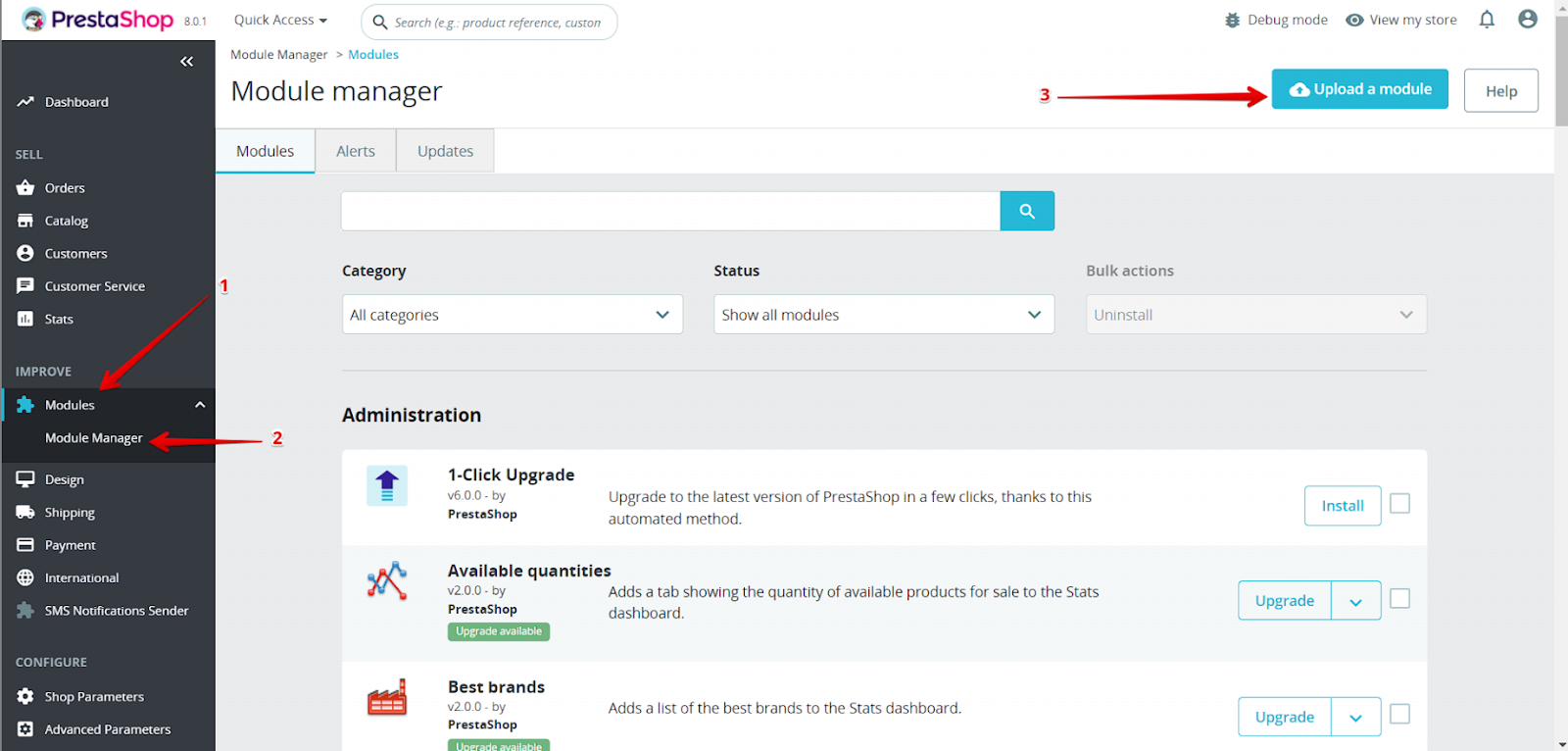
Task: Tick the Best brands module checkbox
Action: (x=1400, y=714)
